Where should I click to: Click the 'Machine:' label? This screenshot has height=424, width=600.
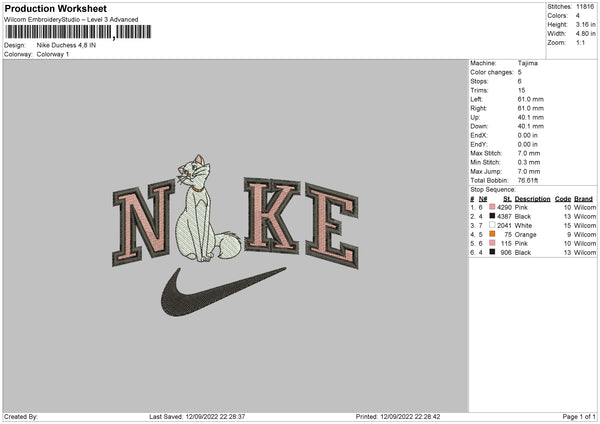point(483,63)
